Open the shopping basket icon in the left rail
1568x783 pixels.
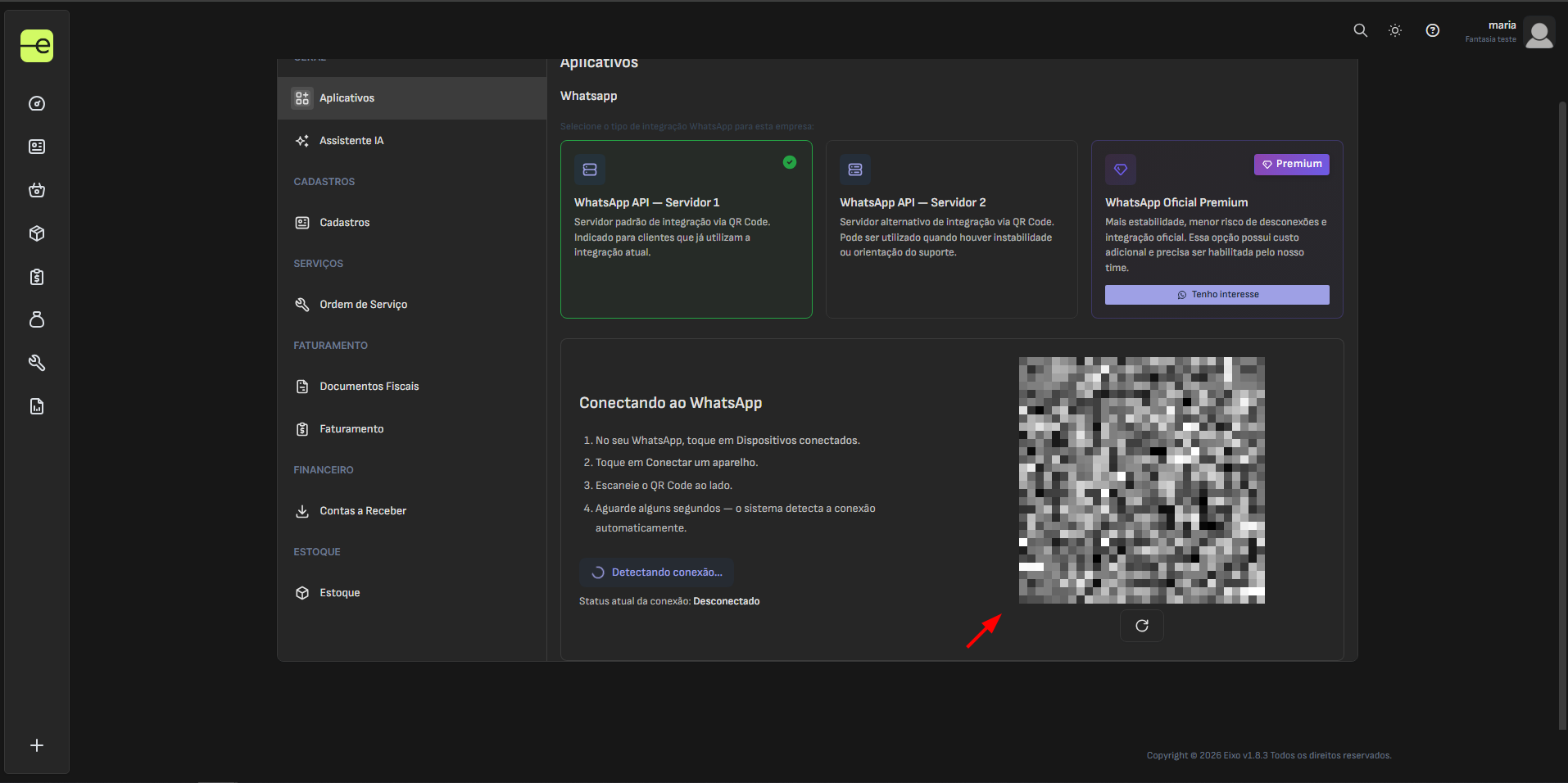[37, 190]
